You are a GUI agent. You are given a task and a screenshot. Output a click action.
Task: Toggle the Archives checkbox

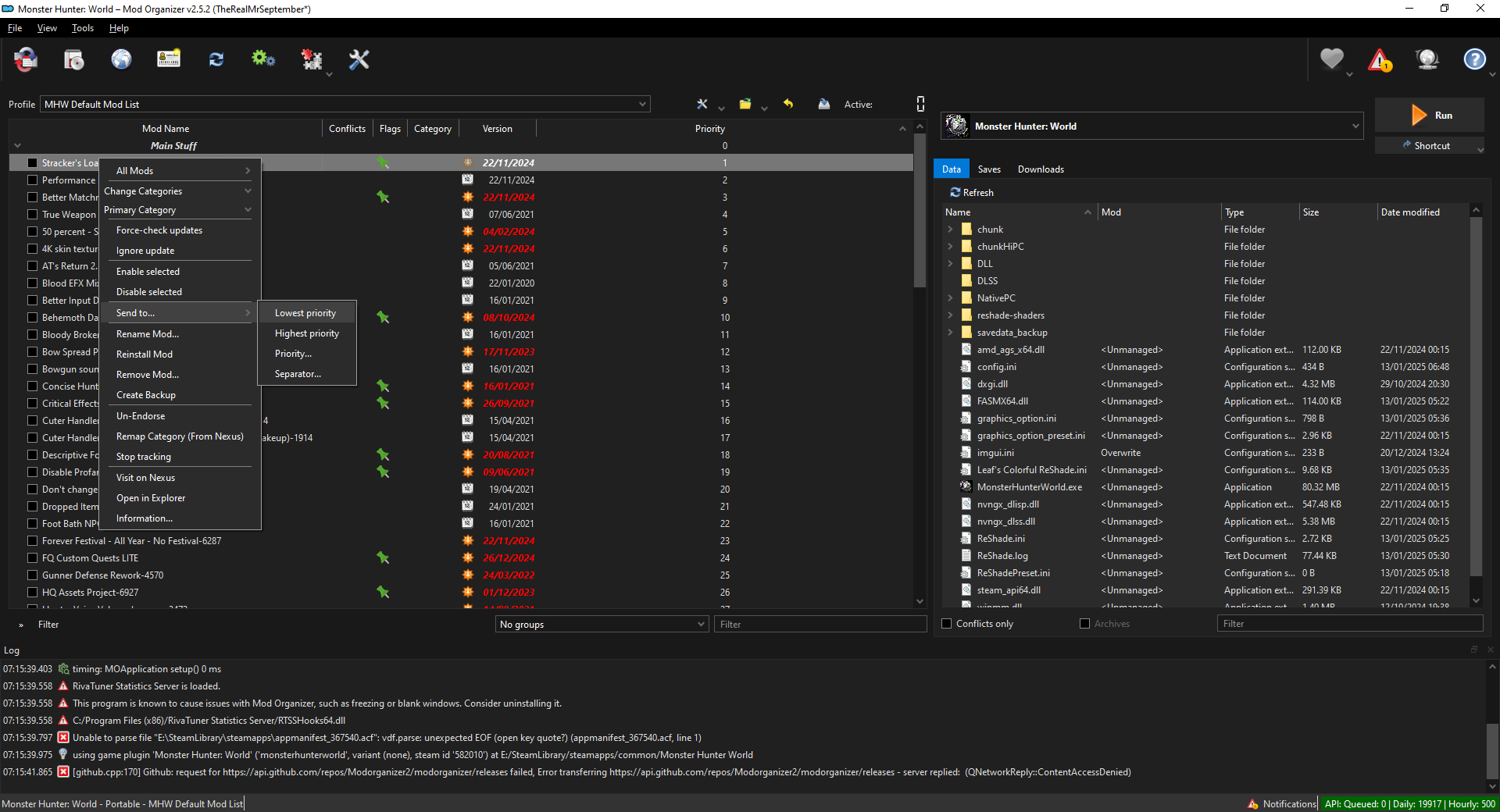click(1084, 624)
